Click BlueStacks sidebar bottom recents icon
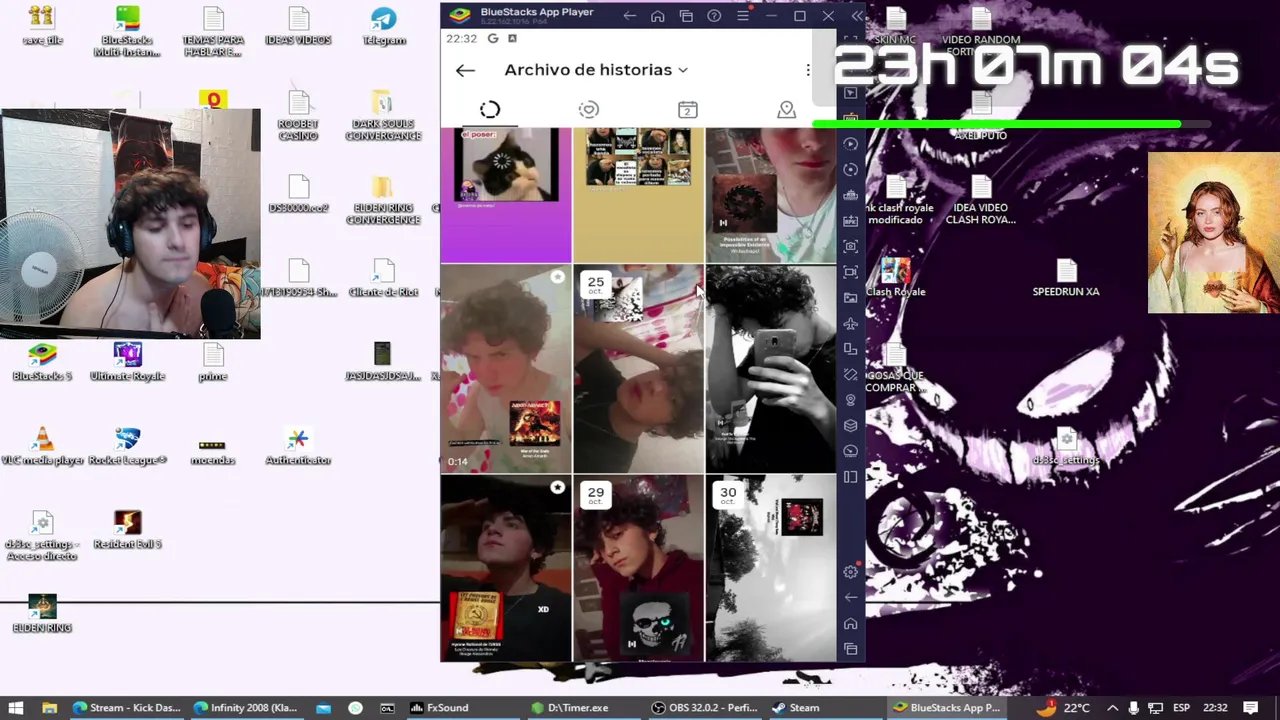Viewport: 1280px width, 720px height. (x=851, y=649)
